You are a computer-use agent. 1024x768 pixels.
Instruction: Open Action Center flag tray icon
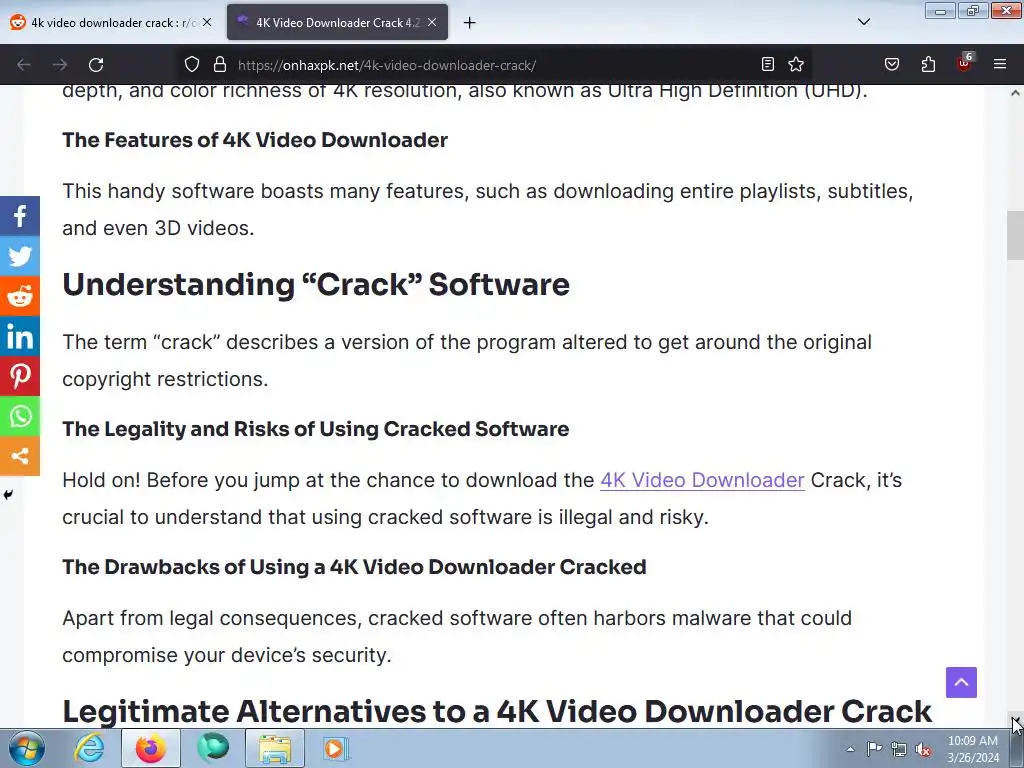874,748
